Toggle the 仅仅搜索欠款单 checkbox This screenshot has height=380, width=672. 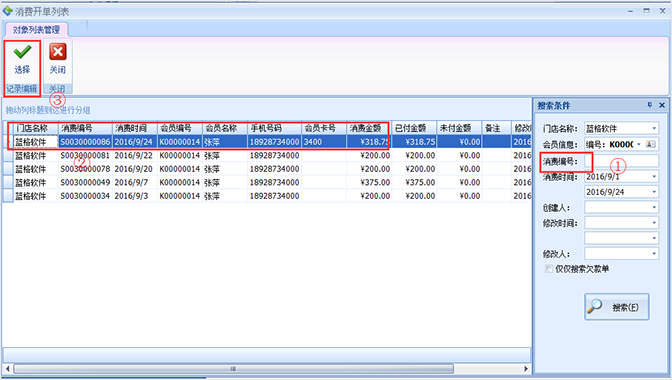549,269
